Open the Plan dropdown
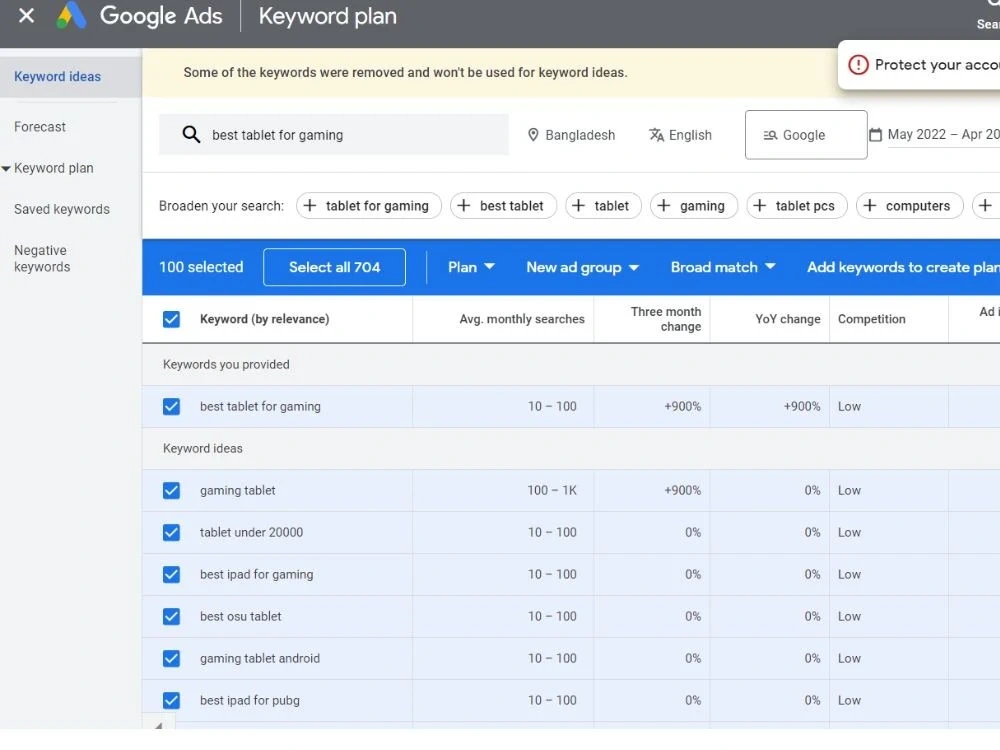This screenshot has width=1000, height=750. click(471, 267)
